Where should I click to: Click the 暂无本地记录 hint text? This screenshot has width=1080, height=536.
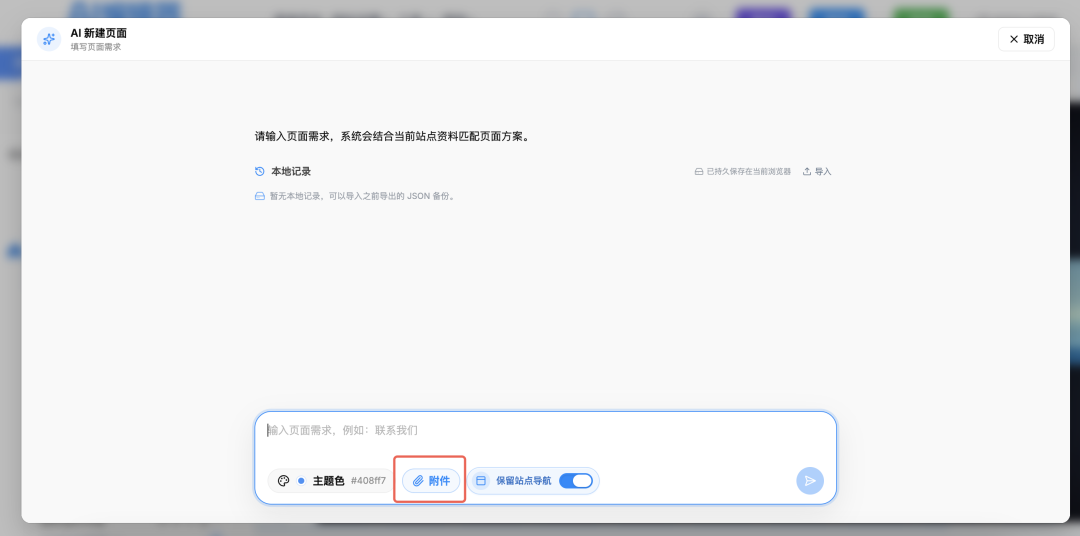tap(362, 196)
